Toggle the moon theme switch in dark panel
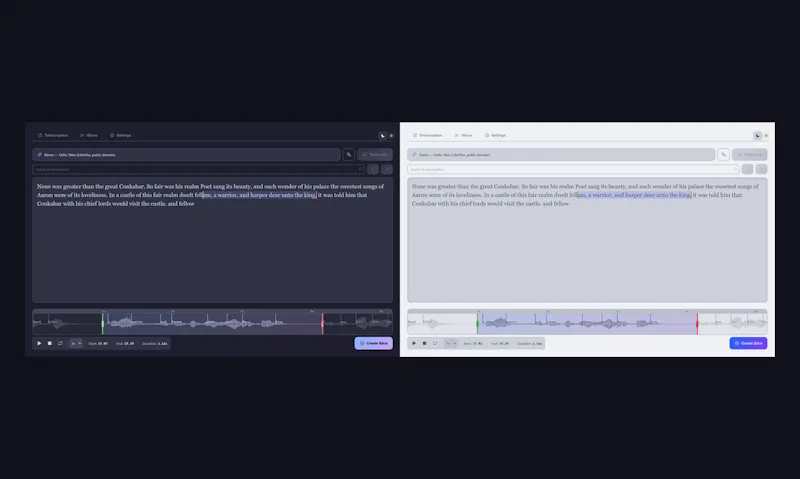 383,136
